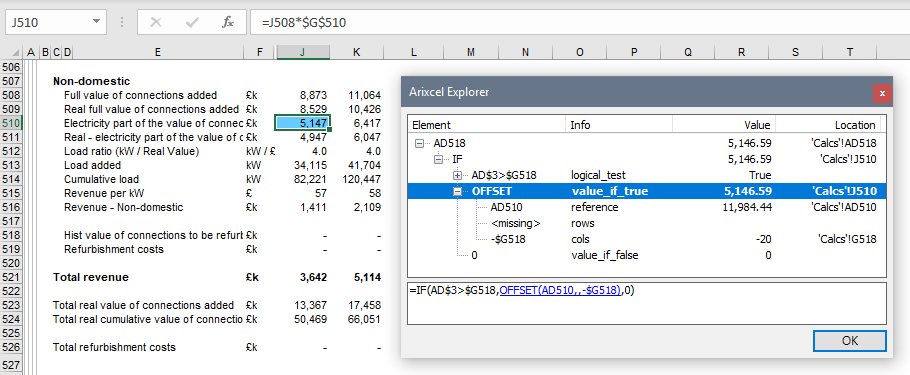910x375 pixels.
Task: Click Total refurbishment costs label
Action: 114,348
